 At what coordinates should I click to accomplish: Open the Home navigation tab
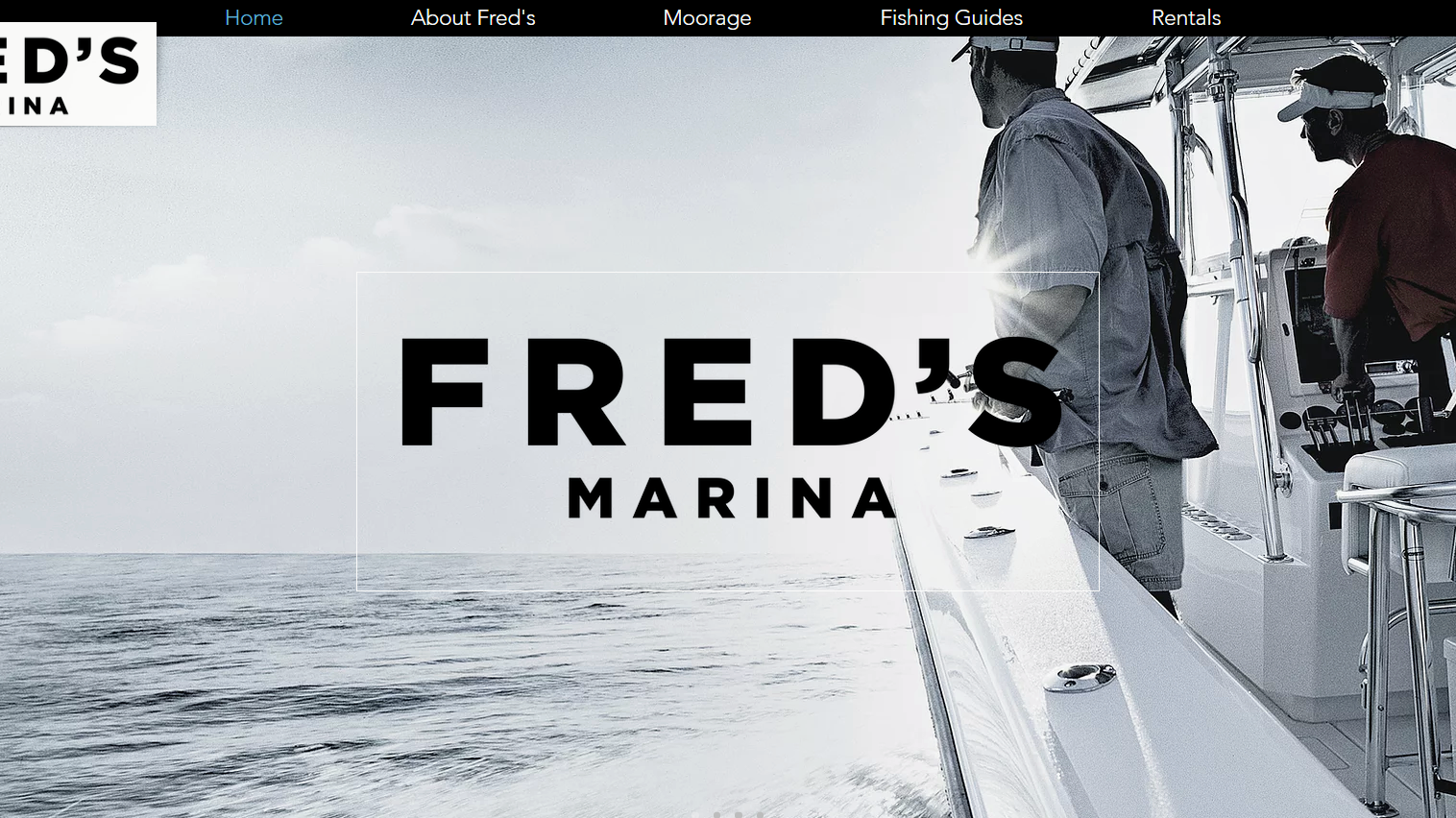click(254, 18)
